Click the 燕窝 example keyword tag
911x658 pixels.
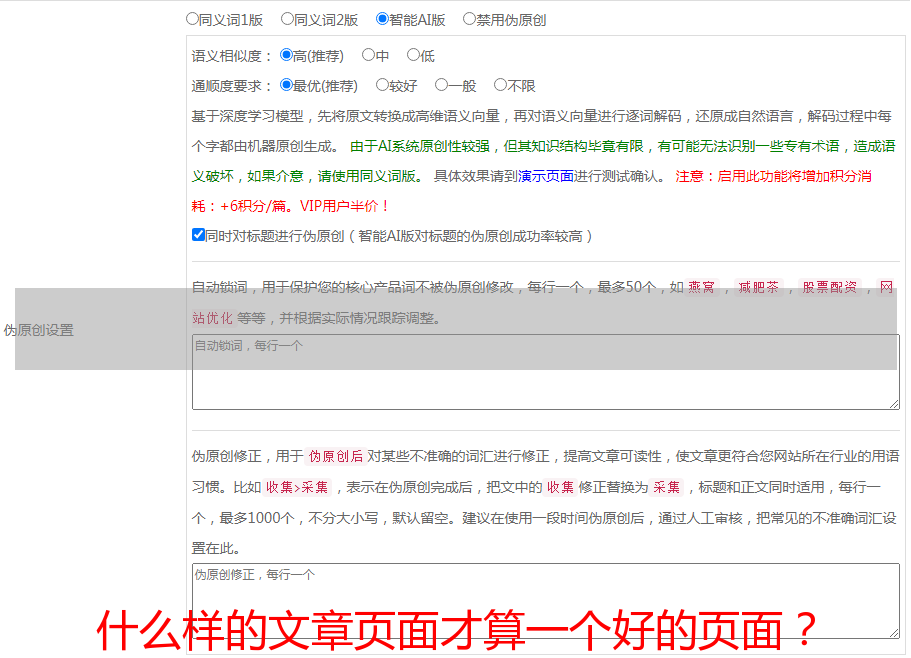click(x=701, y=287)
